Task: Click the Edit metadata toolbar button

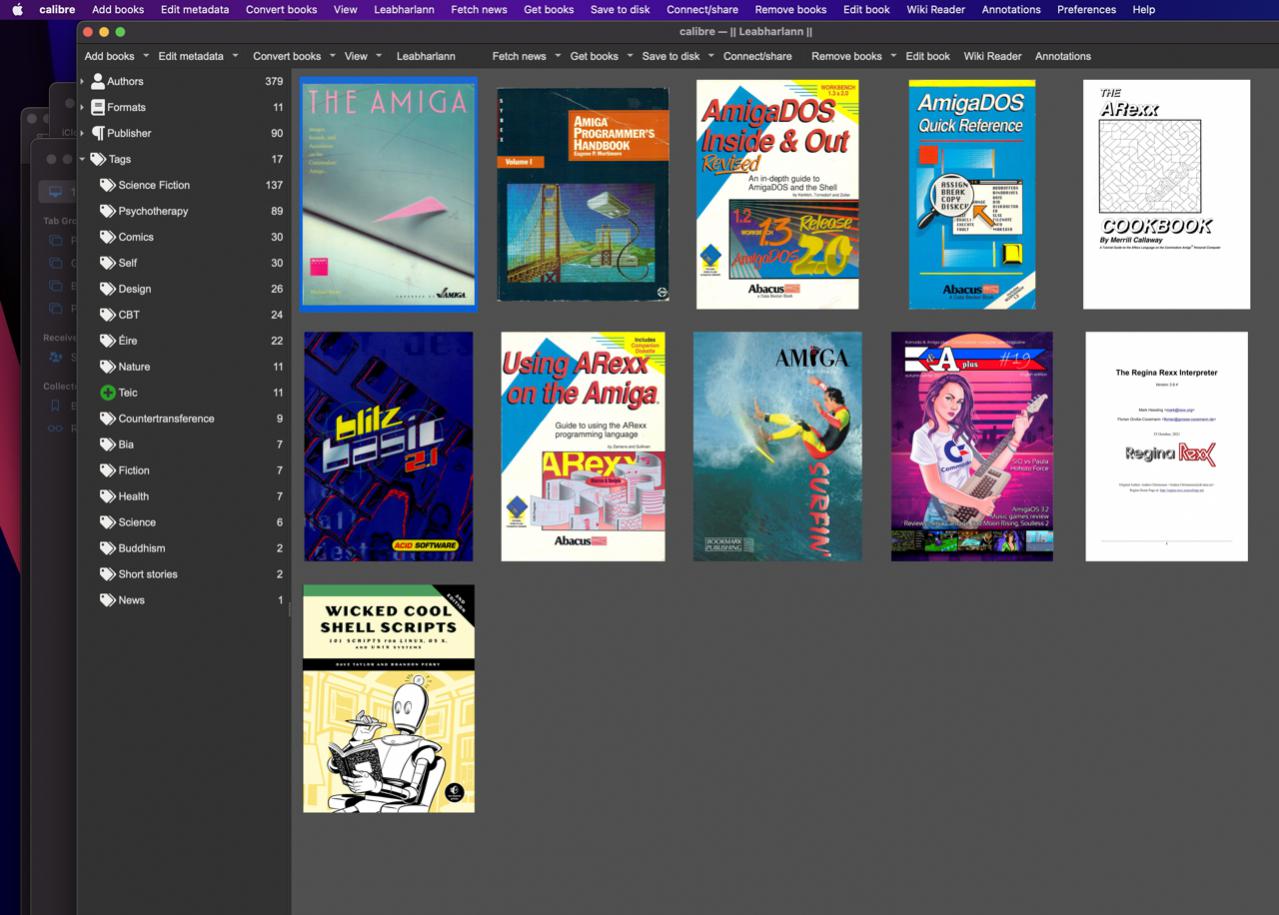Action: 191,56
